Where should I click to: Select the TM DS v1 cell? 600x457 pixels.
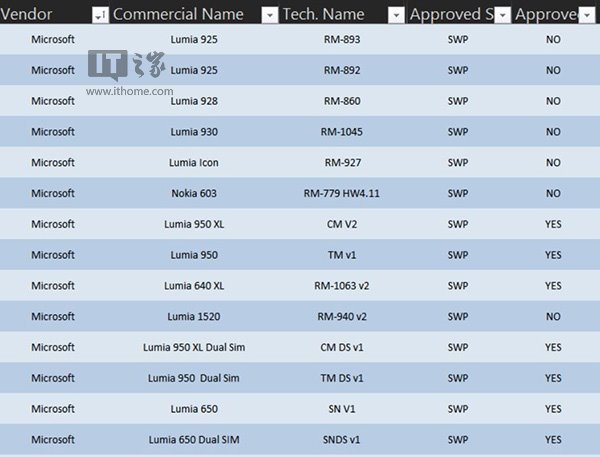pyautogui.click(x=342, y=378)
